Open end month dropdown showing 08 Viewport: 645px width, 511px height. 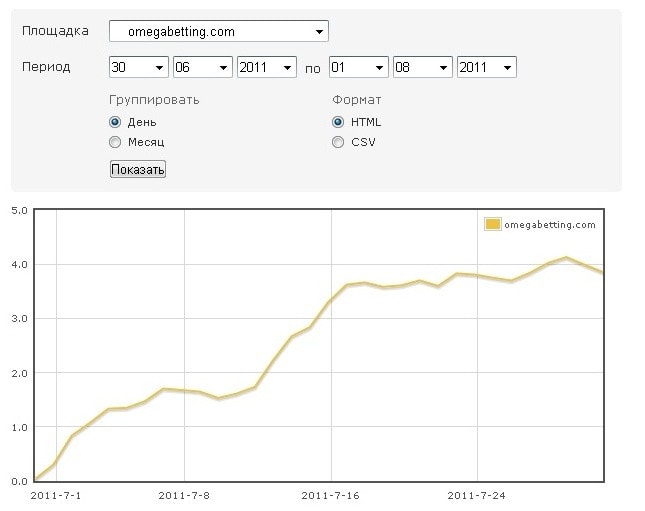click(422, 67)
